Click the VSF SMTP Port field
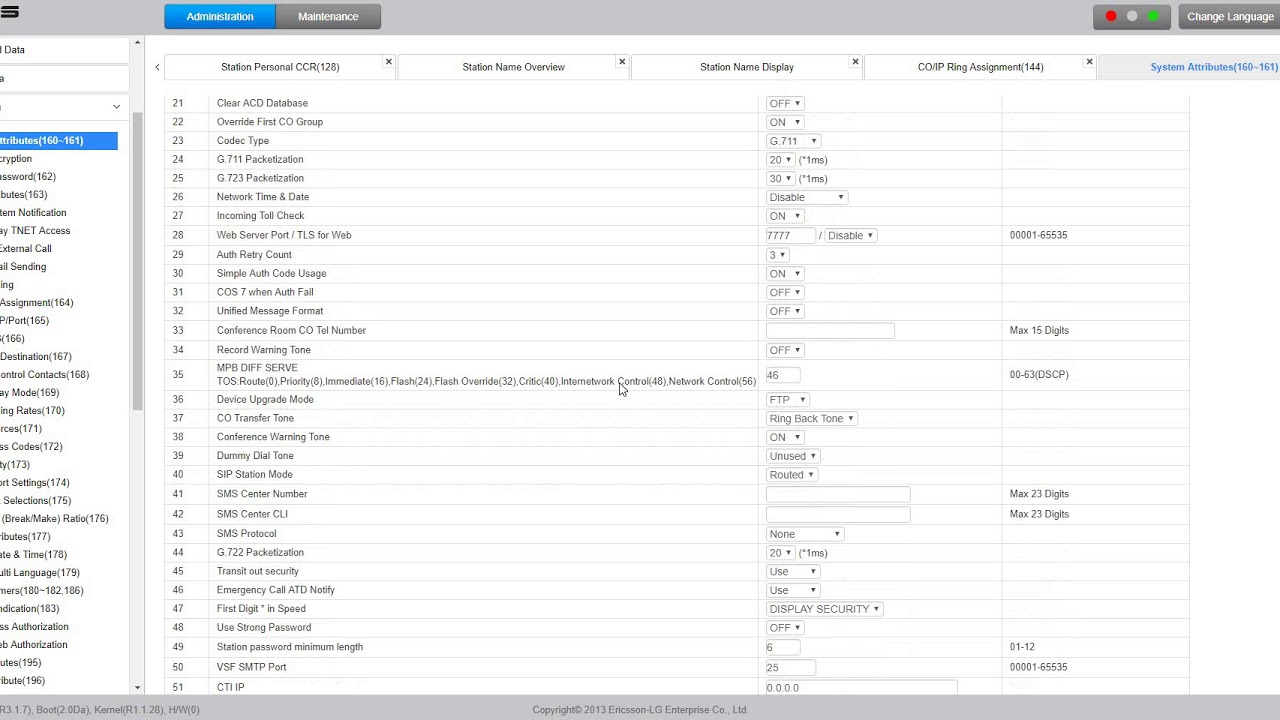This screenshot has width=1280, height=720. point(791,667)
